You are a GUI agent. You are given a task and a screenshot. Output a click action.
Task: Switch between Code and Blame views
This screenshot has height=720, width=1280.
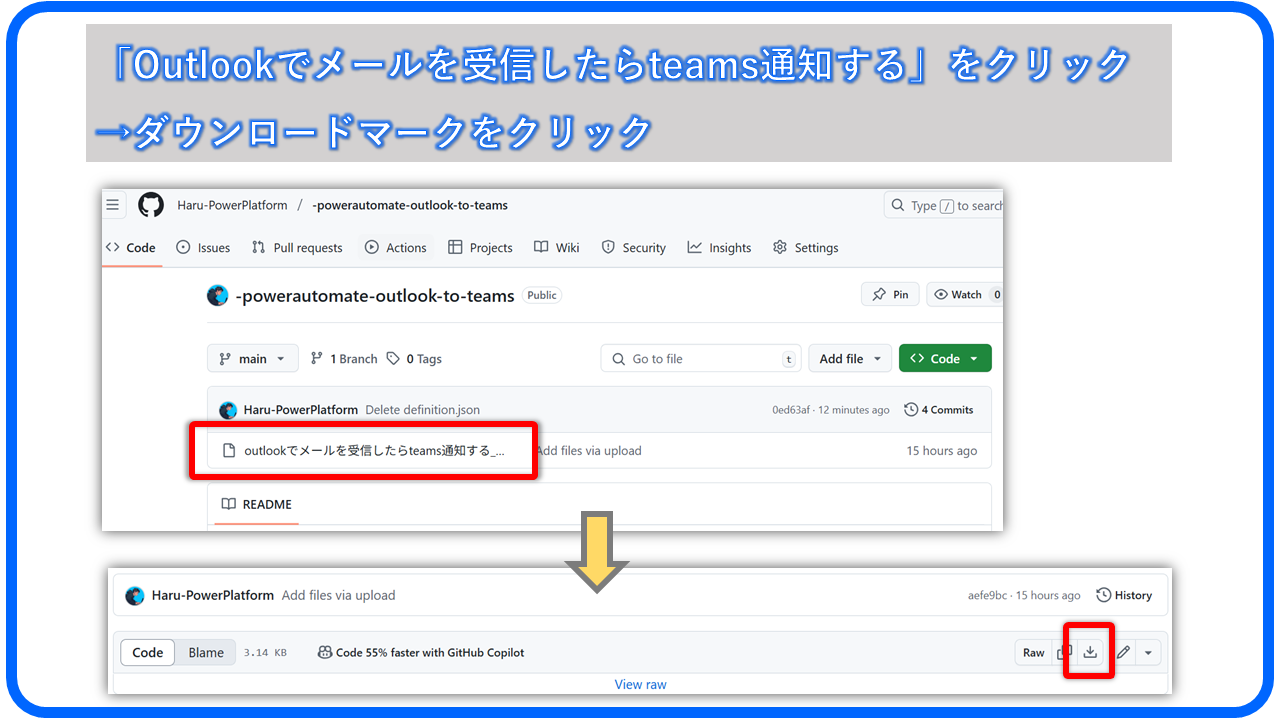pyautogui.click(x=205, y=651)
